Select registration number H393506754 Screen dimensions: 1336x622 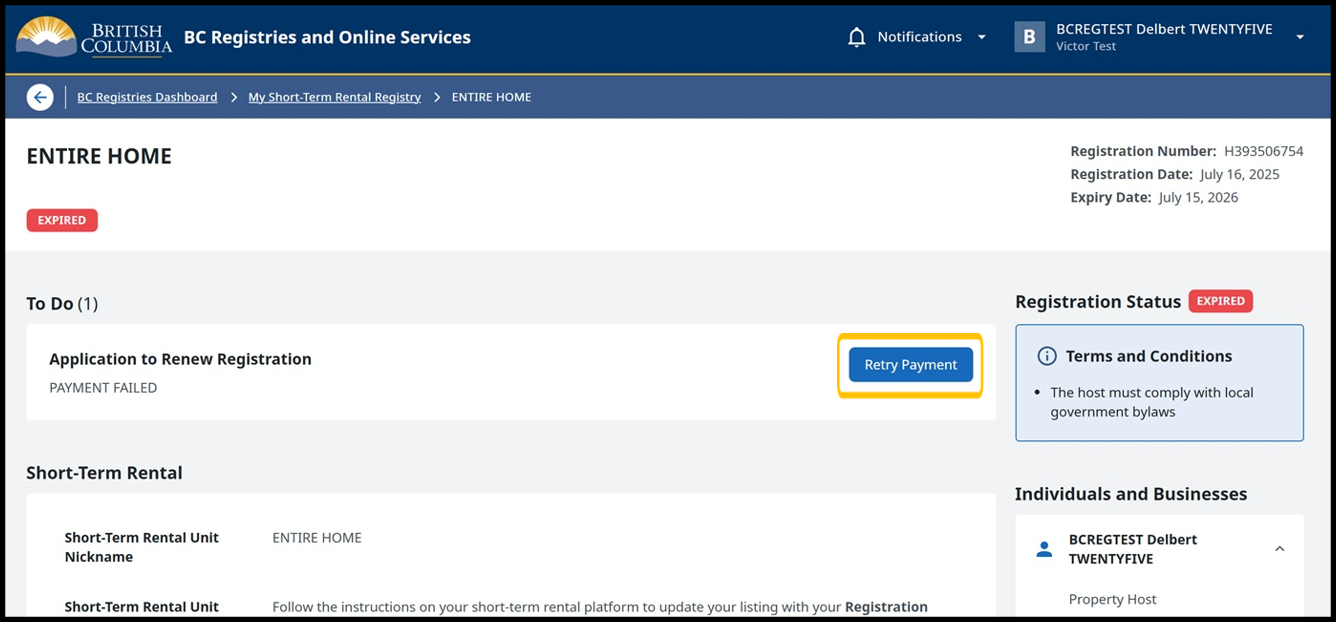(x=1264, y=152)
